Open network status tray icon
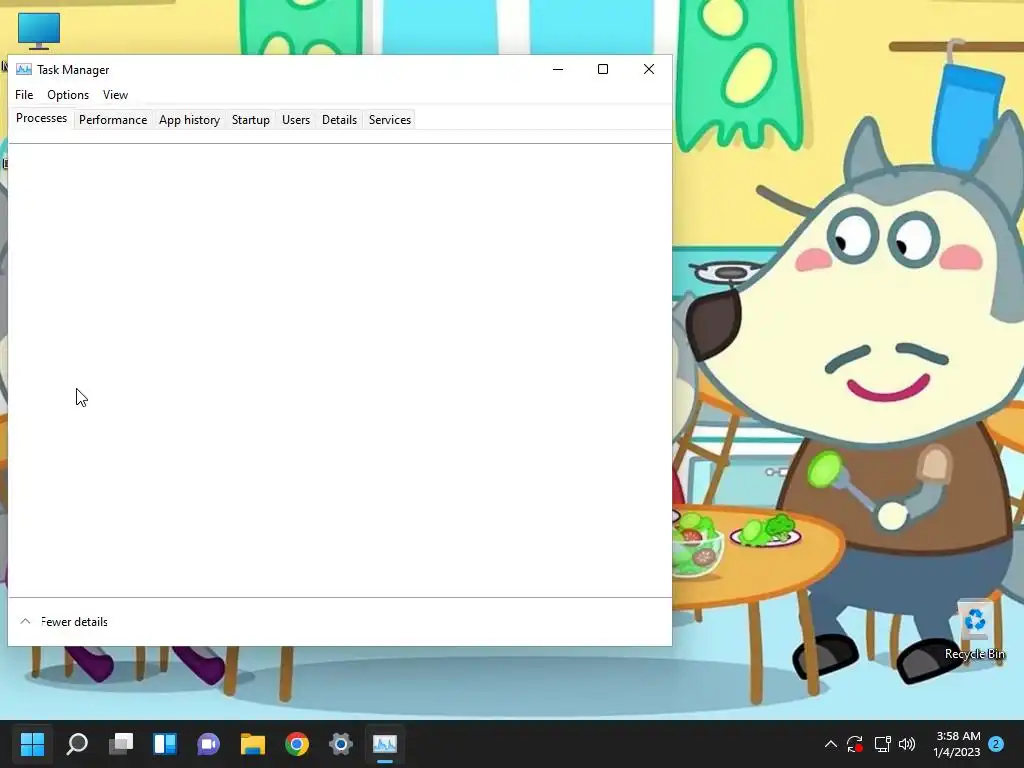Image resolution: width=1024 pixels, height=768 pixels. coord(882,744)
